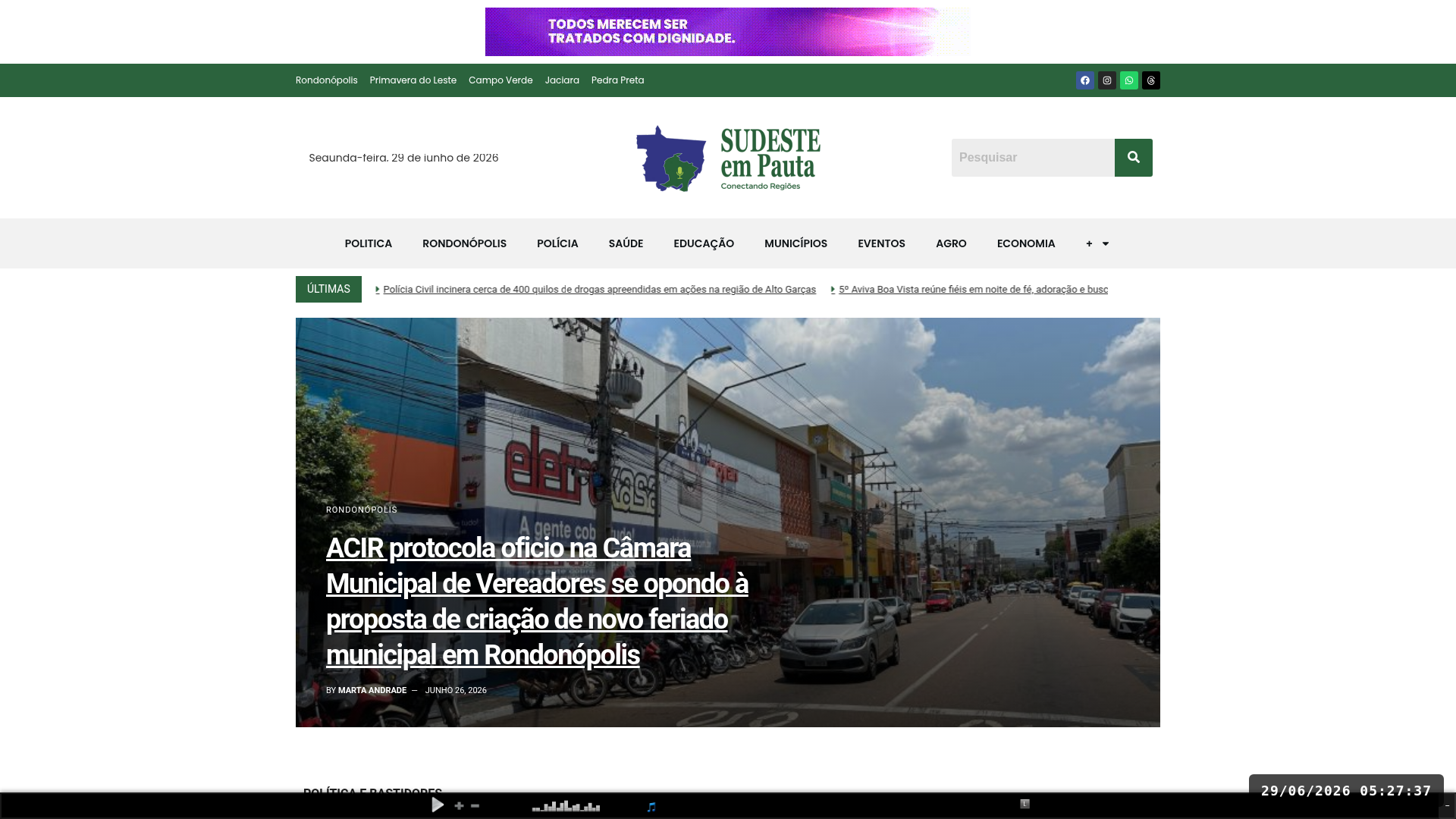Image resolution: width=1456 pixels, height=819 pixels.
Task: Click the Primavera do Leste link
Action: (413, 80)
